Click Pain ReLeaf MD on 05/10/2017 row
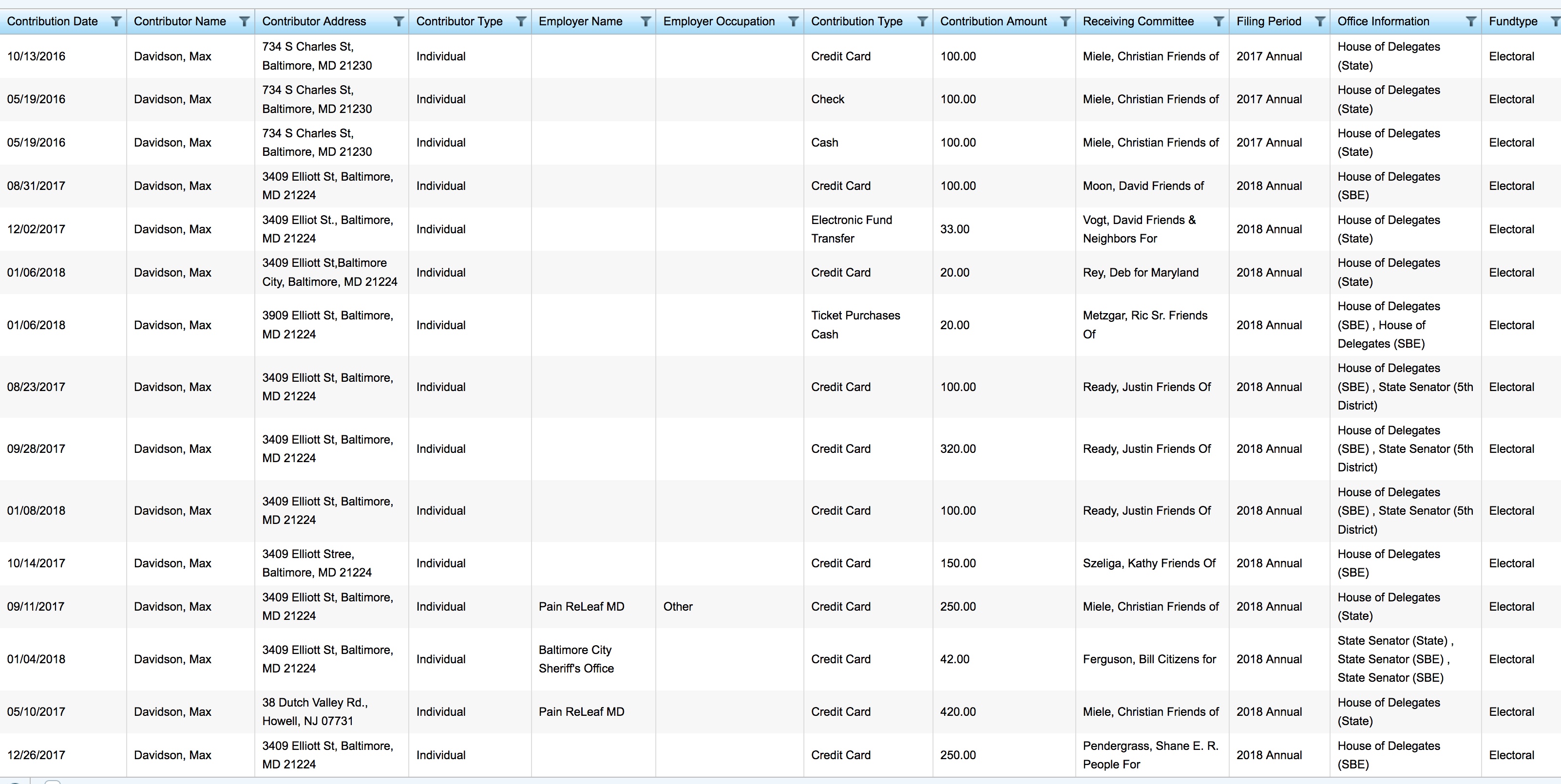 pos(581,712)
